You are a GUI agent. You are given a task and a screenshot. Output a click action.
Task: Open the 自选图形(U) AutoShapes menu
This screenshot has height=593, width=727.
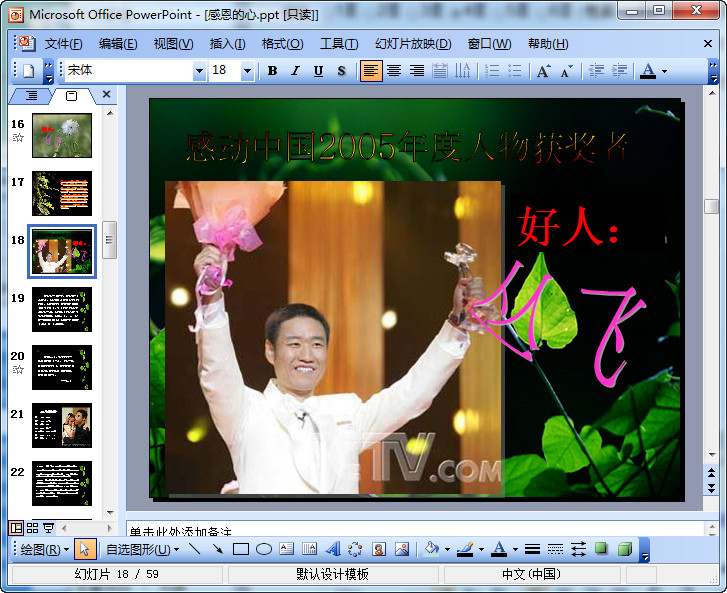[142, 550]
